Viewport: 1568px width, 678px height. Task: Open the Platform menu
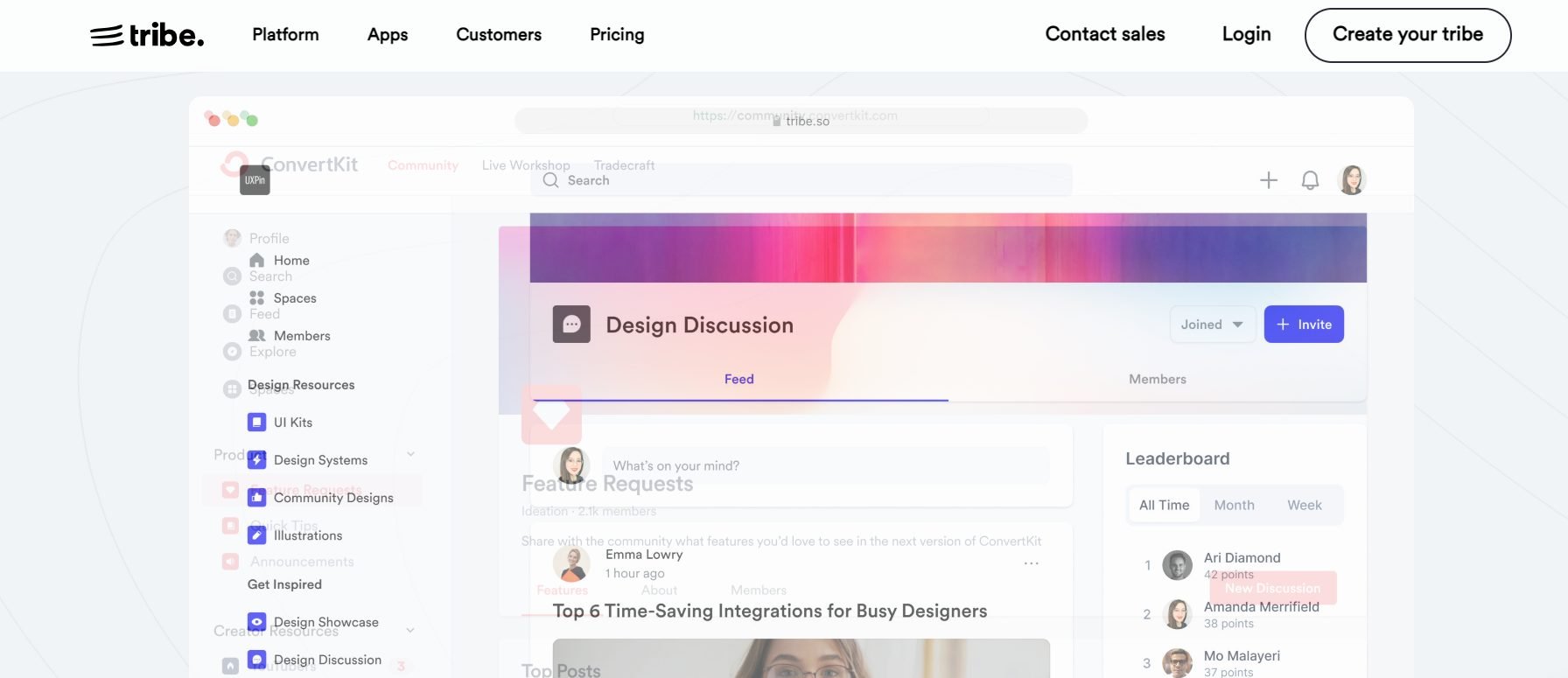pos(285,34)
